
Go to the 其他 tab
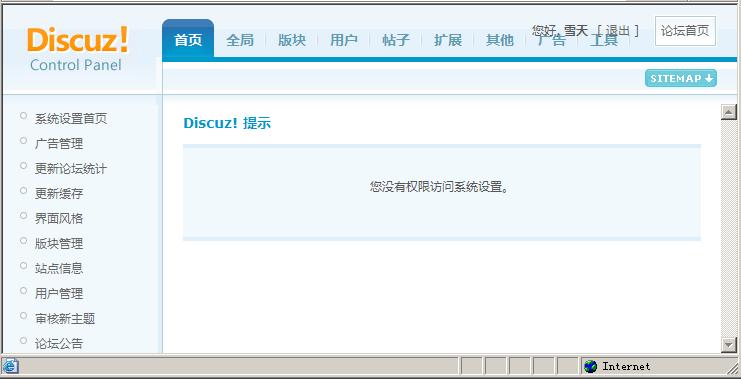tap(500, 40)
